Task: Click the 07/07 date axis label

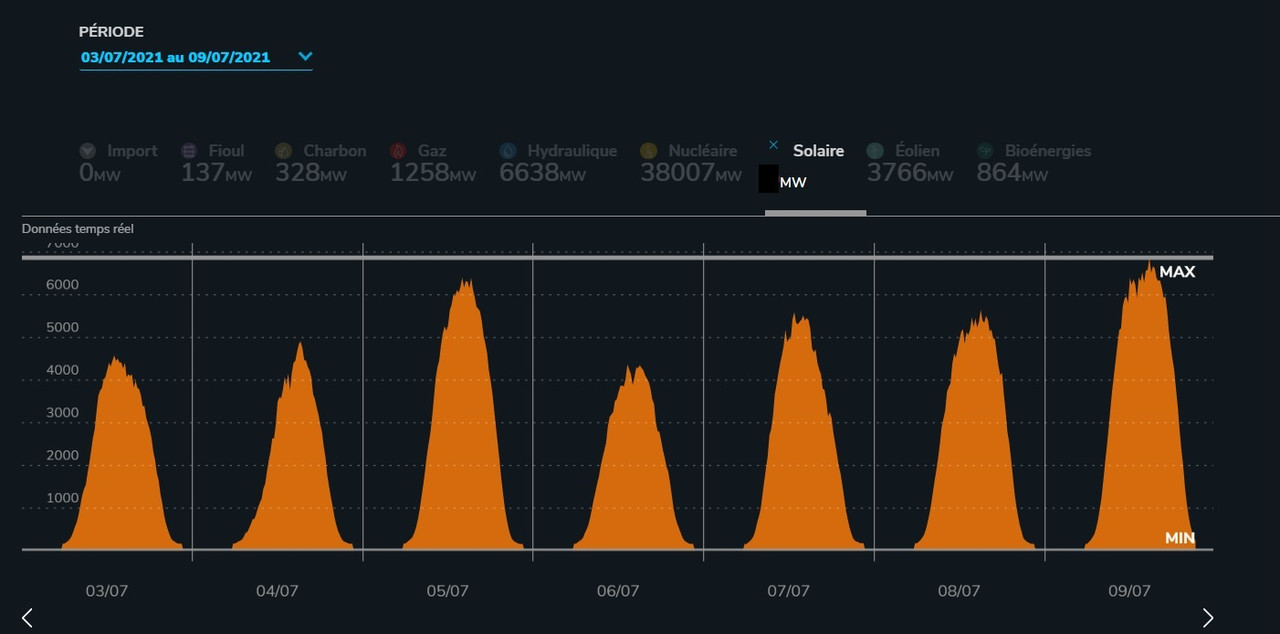Action: (x=788, y=591)
